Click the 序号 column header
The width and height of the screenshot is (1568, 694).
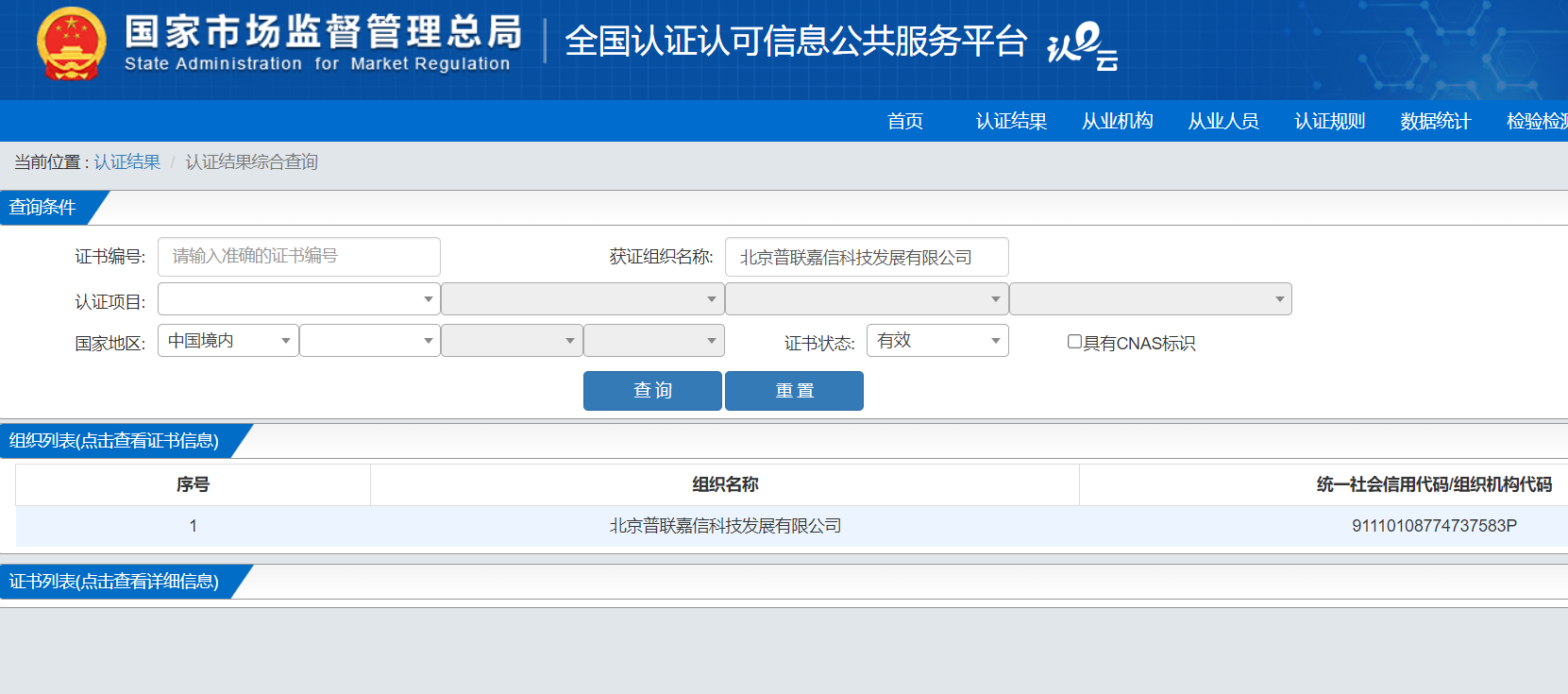193,484
